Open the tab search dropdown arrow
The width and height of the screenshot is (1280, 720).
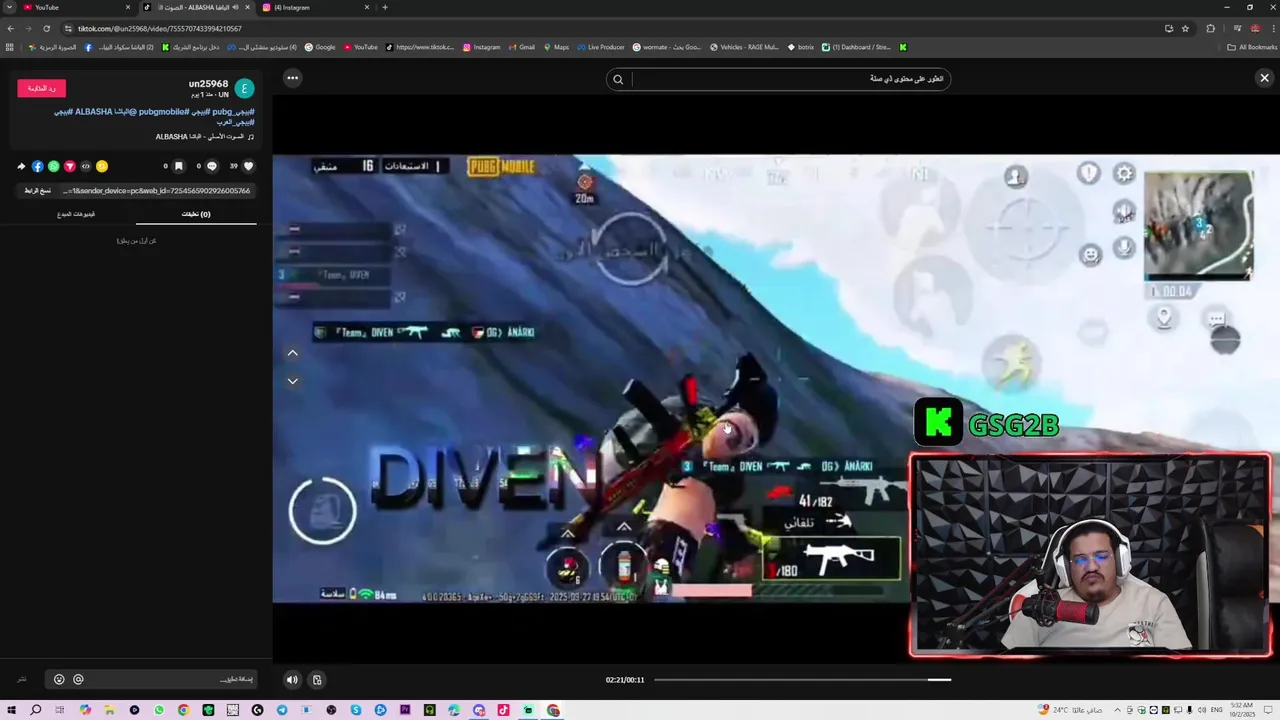coord(9,7)
